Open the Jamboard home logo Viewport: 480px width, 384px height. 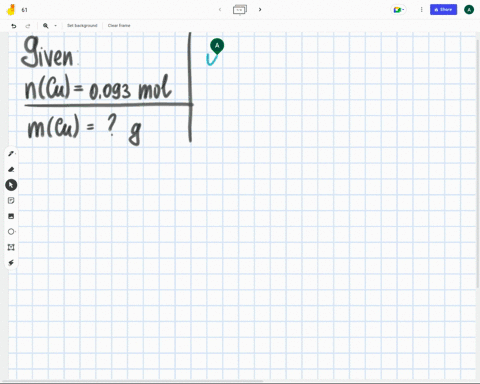(x=11, y=10)
